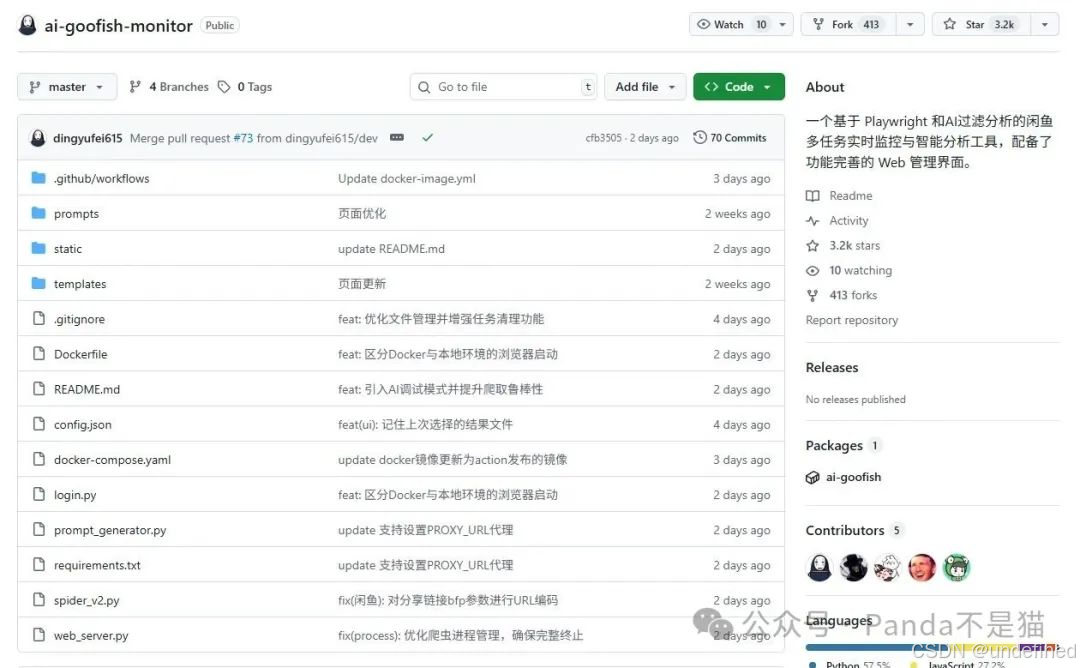Open pull request #73 link

tap(243, 138)
